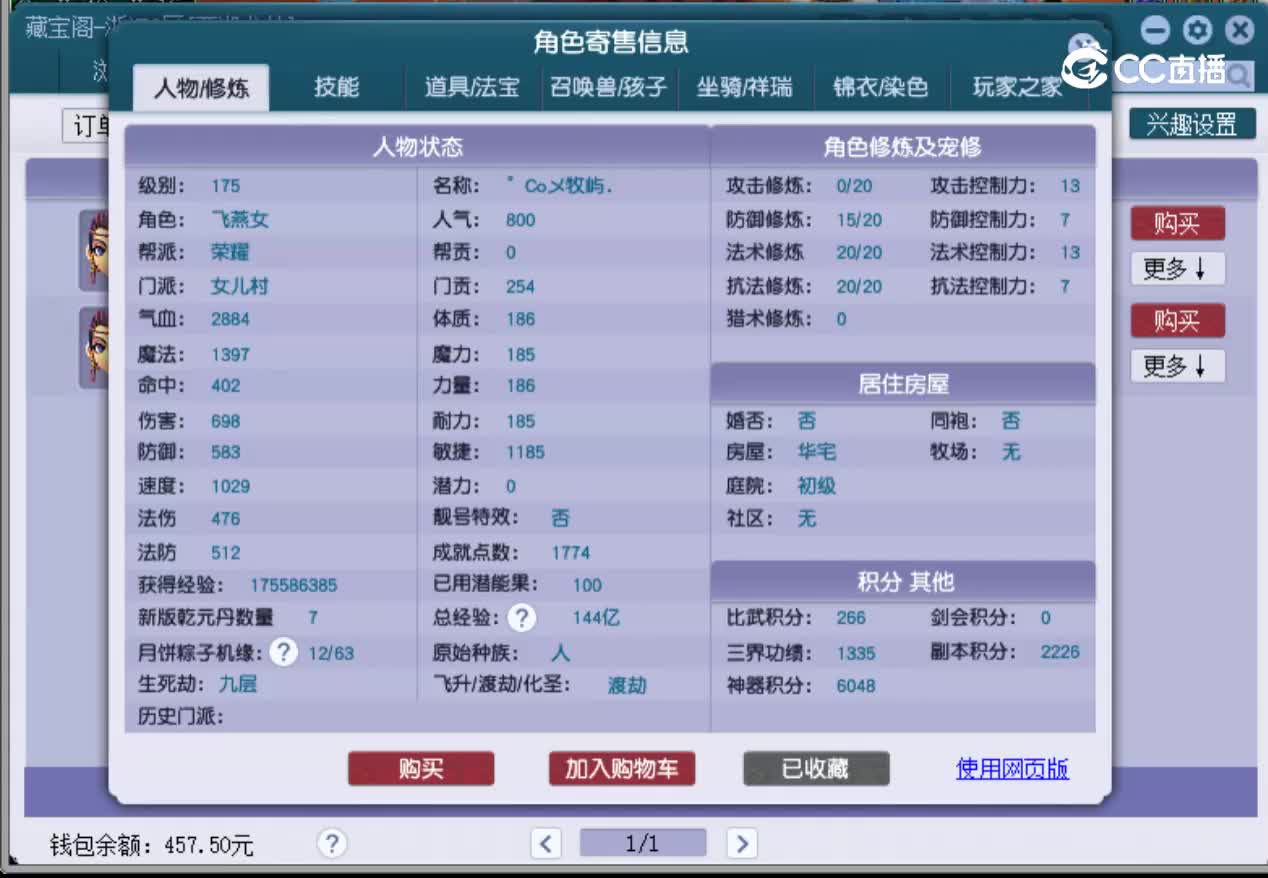1268x878 pixels.
Task: Click the character avatar thumbnail on left
Action: point(96,250)
